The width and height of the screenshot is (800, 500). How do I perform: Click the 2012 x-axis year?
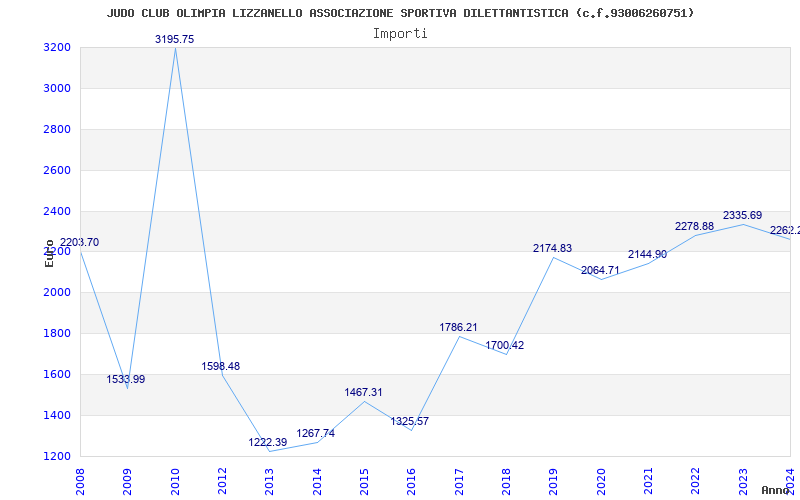click(222, 482)
